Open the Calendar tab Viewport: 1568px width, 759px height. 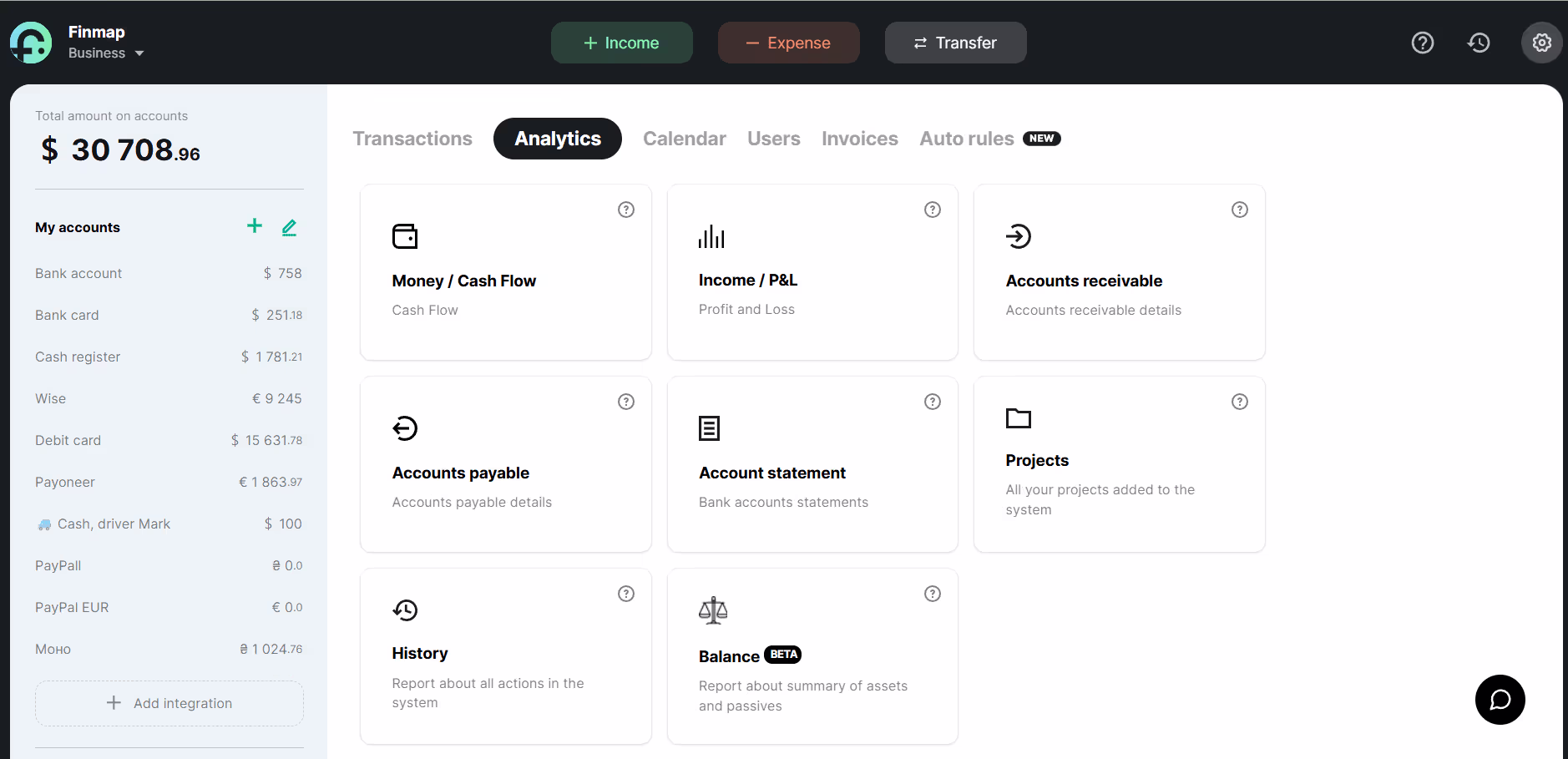[x=684, y=139]
